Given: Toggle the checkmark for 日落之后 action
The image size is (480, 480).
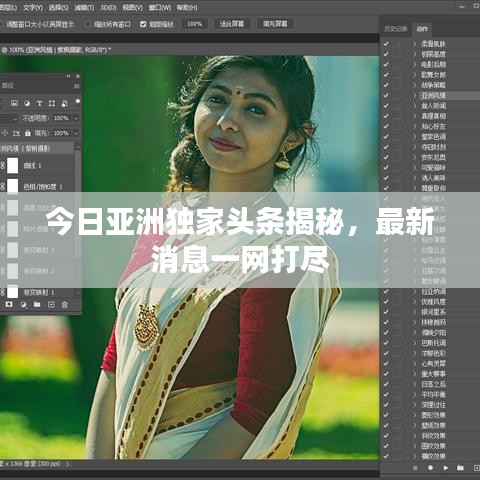Looking at the screenshot, I should click(386, 384).
